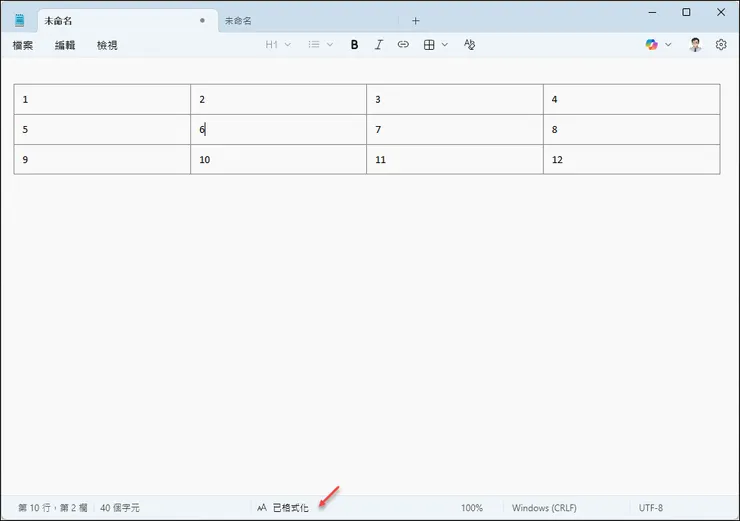Click table cell containing 7
The image size is (740, 521).
[455, 129]
